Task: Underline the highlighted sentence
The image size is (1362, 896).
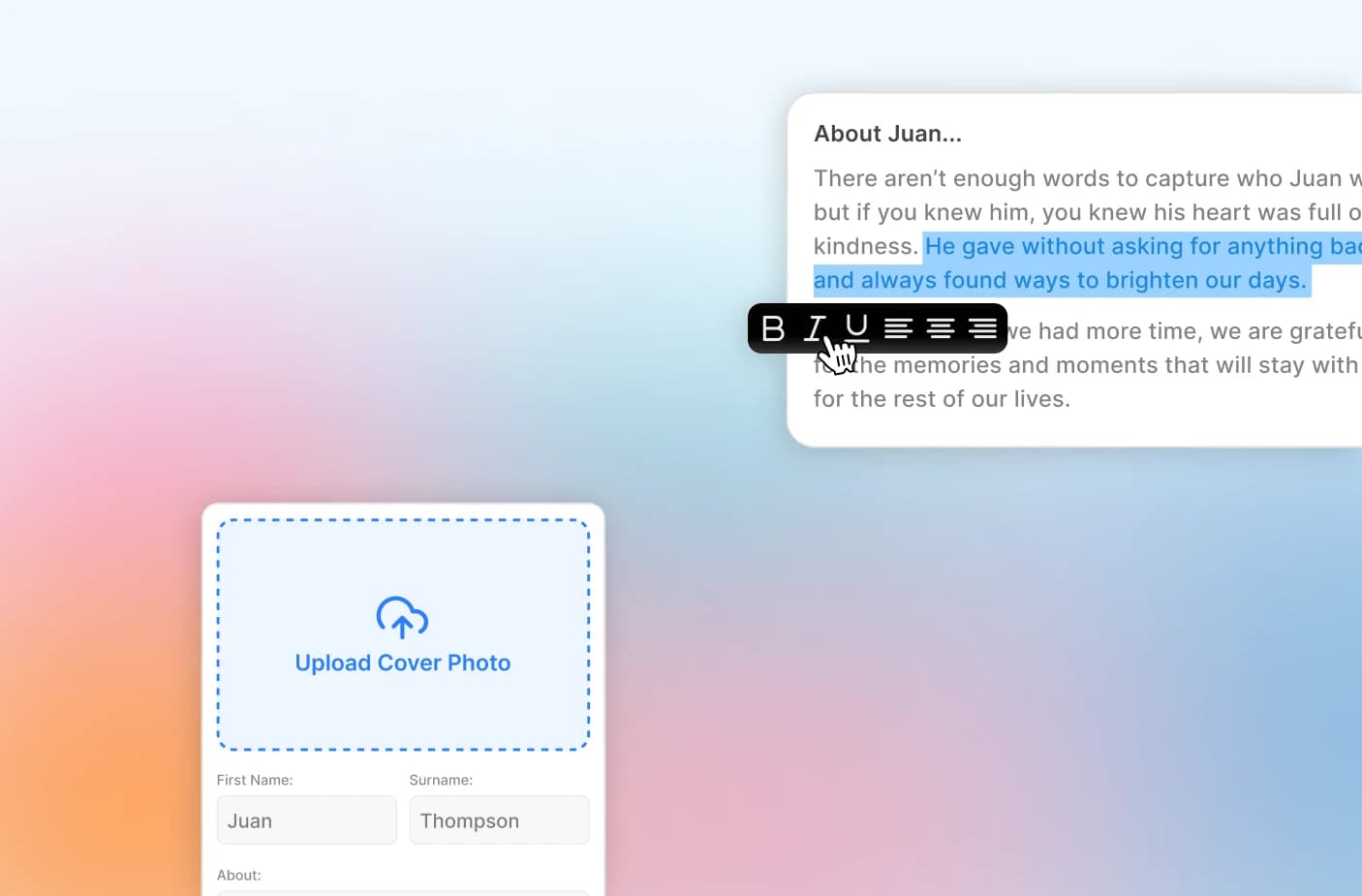Action: (x=856, y=328)
